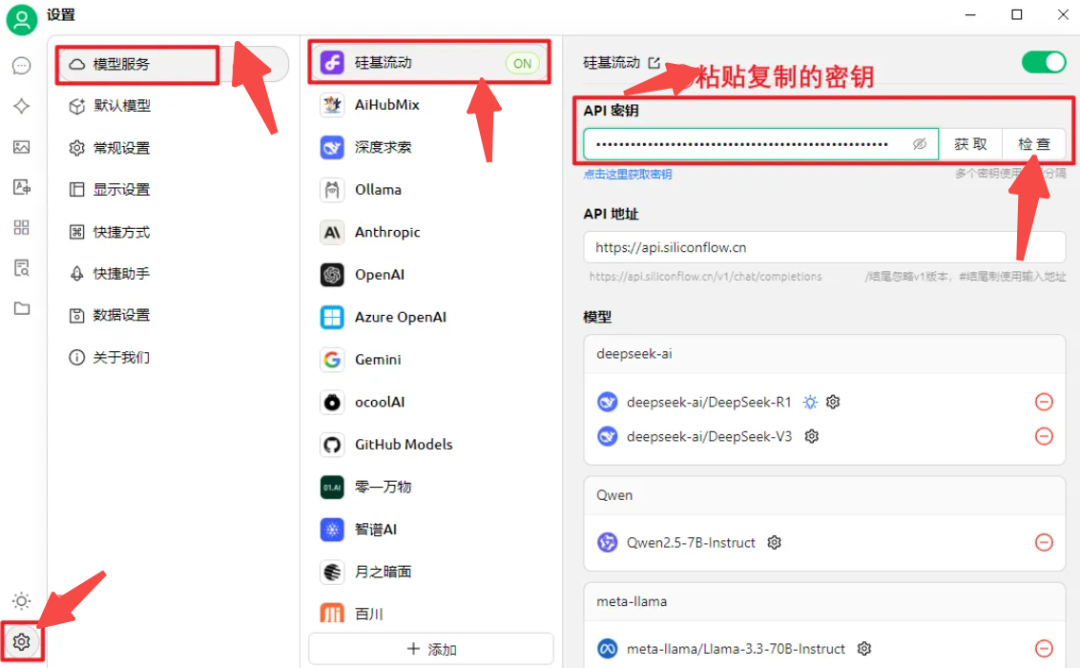Viewport: 1080px width, 668px height.
Task: Select the 深度求索 provider
Action: coord(430,147)
